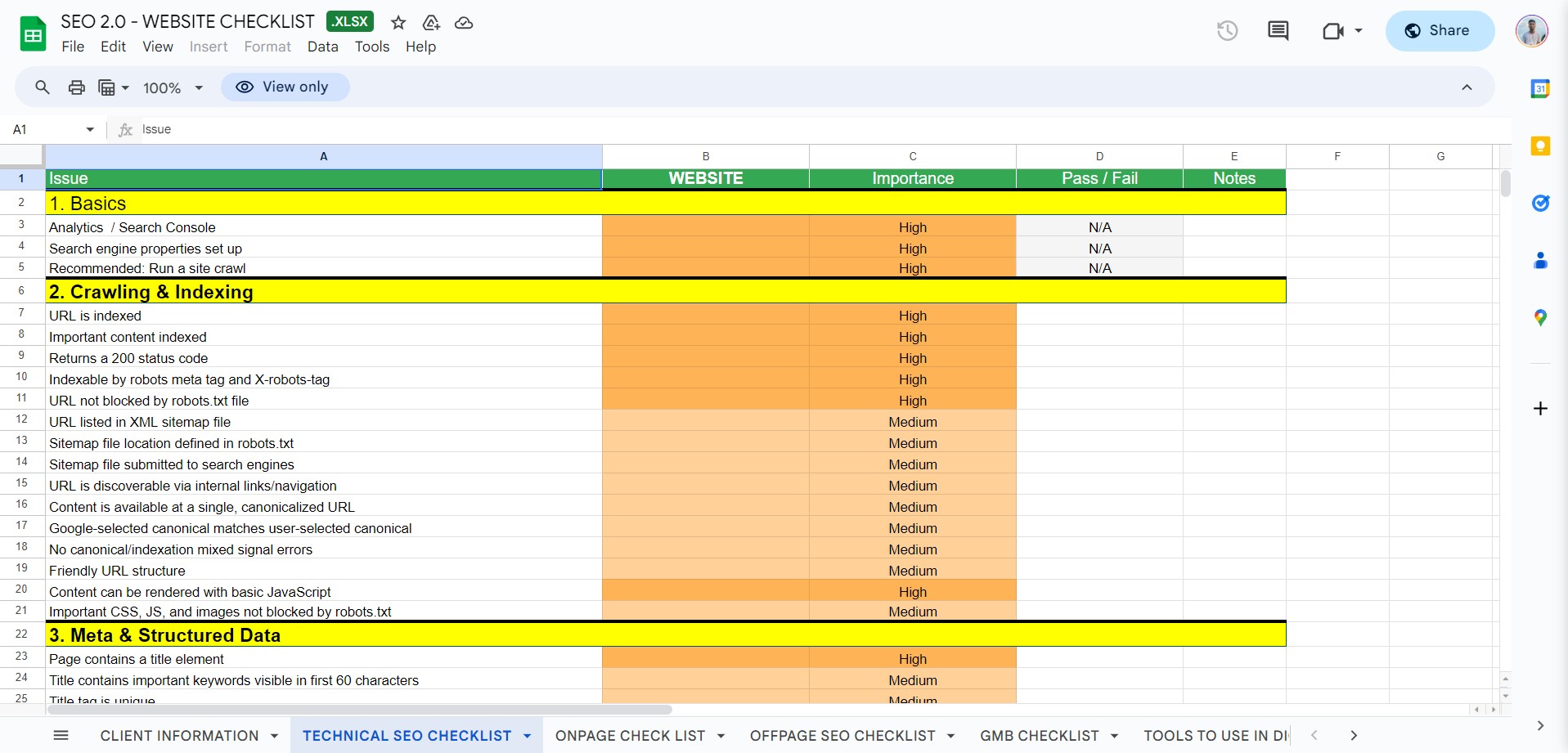Toggle View only mode
Image resolution: width=1568 pixels, height=753 pixels.
click(x=285, y=87)
